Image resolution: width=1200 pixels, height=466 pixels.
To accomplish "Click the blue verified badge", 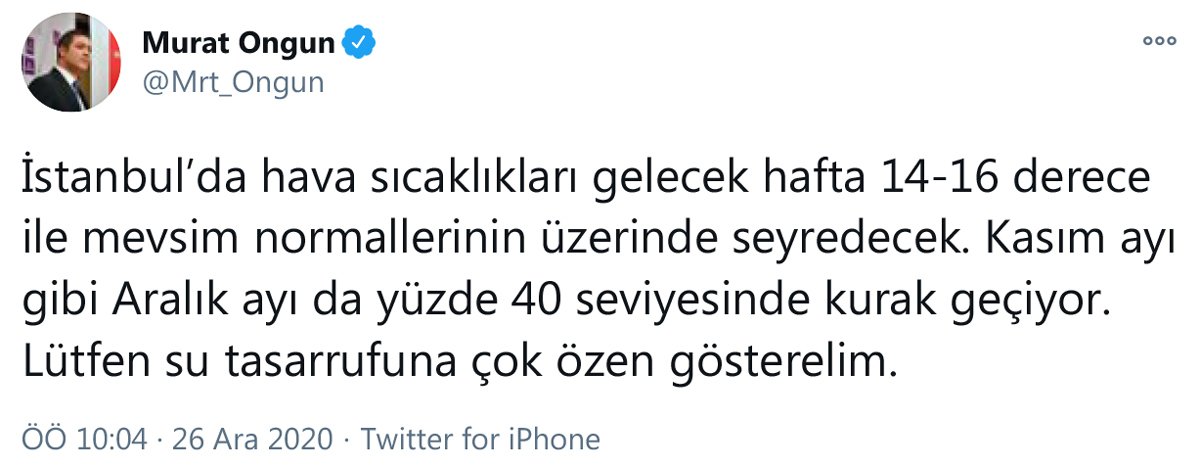I will [360, 43].
